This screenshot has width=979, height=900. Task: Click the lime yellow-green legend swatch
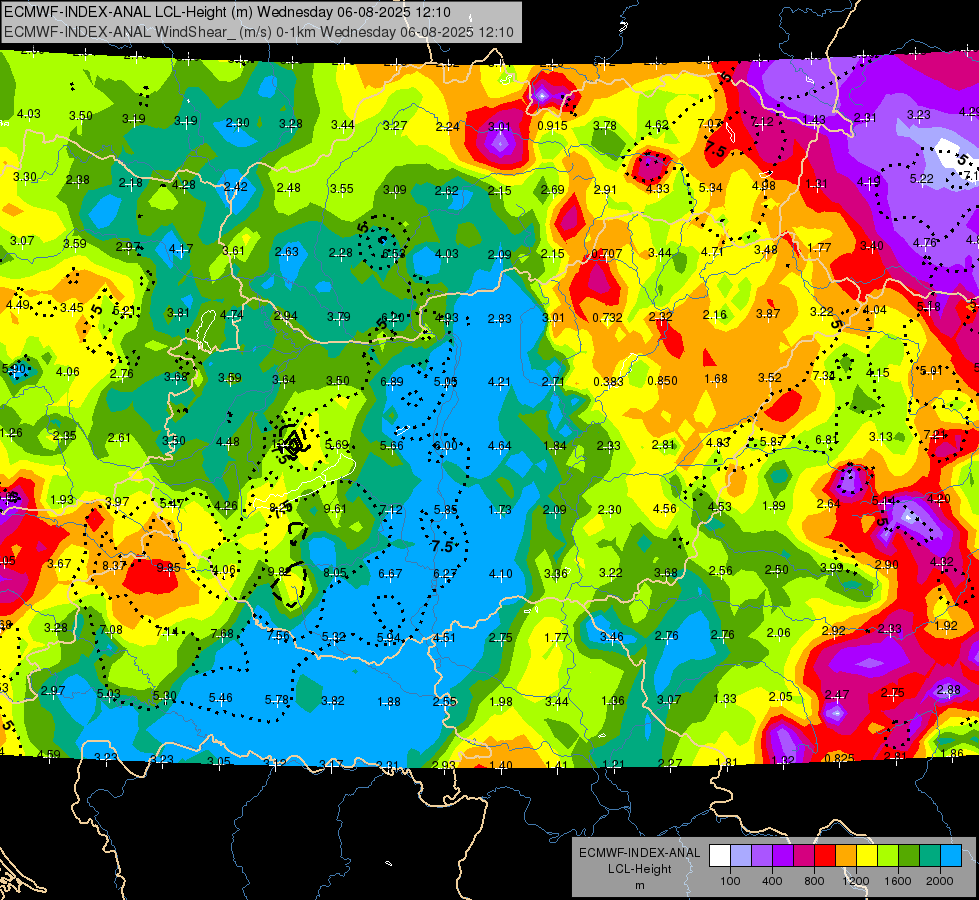[x=888, y=856]
